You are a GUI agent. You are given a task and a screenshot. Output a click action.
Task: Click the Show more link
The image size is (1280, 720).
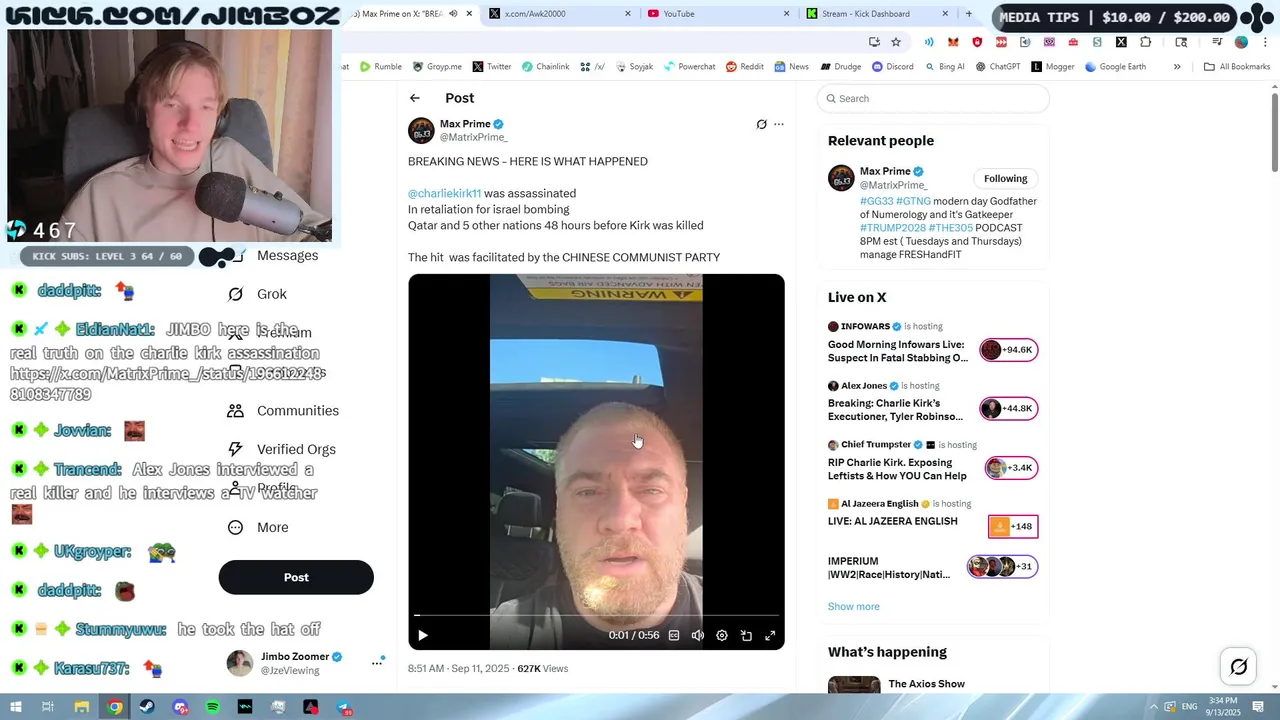[853, 607]
